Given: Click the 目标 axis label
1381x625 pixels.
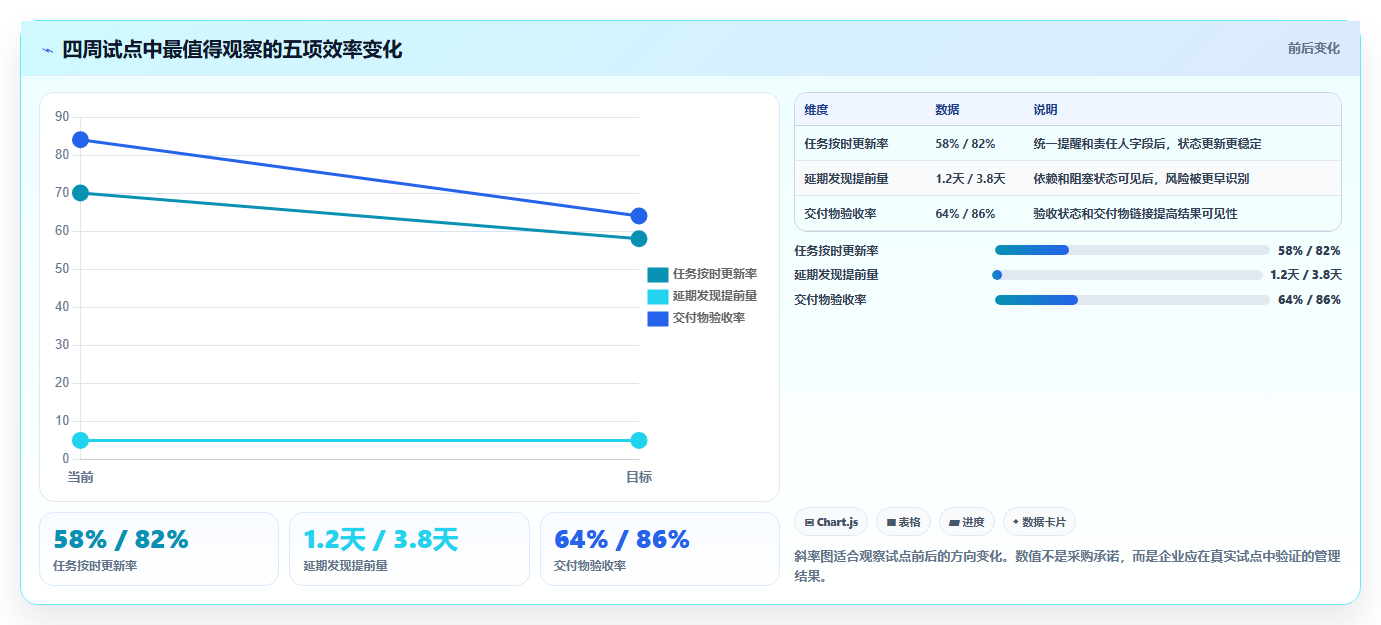Looking at the screenshot, I should (639, 477).
